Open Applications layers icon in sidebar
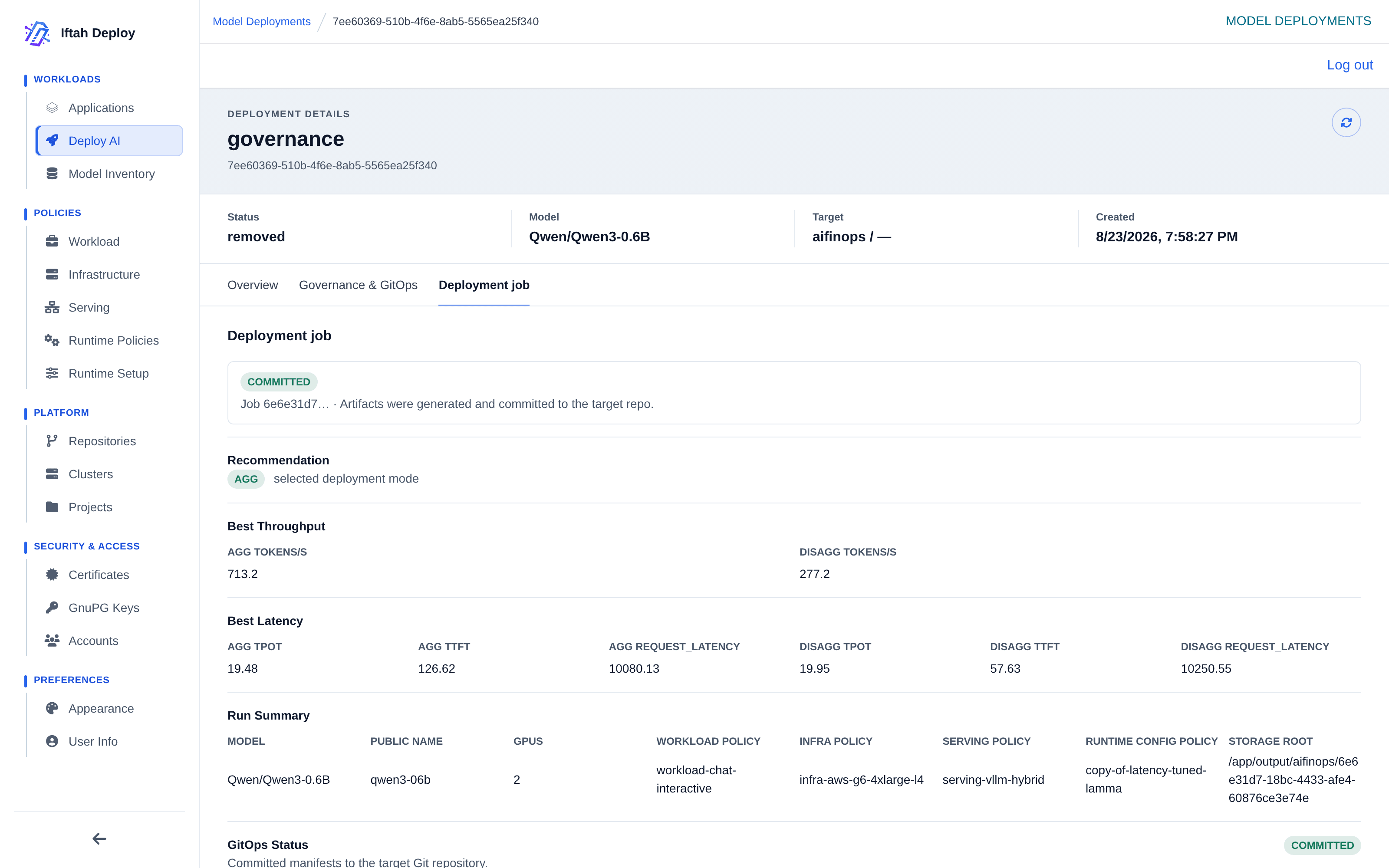The width and height of the screenshot is (1389, 868). (52, 108)
